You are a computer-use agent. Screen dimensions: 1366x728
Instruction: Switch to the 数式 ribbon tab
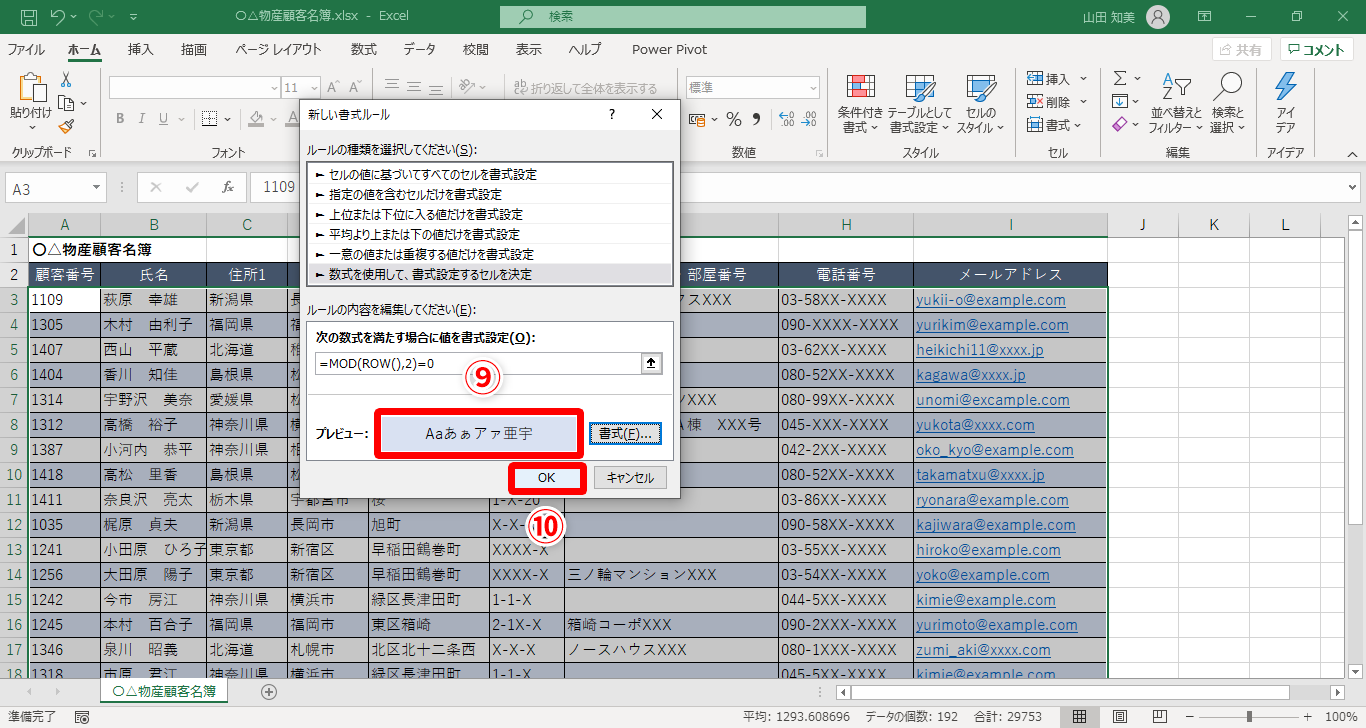[x=363, y=50]
